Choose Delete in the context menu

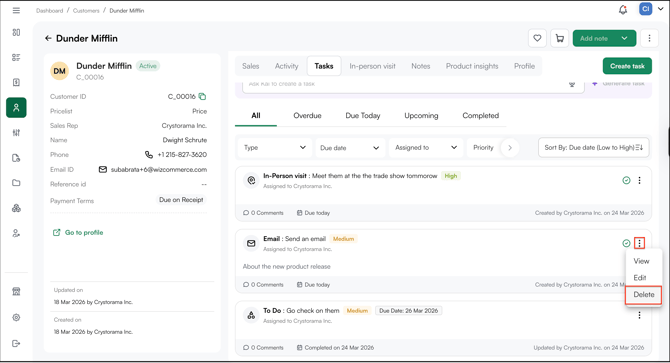(x=644, y=295)
